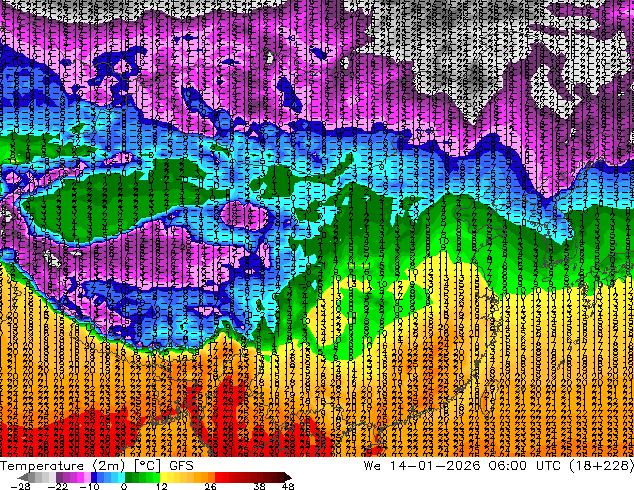Click the '26' legend label
The width and height of the screenshot is (634, 490).
[210, 486]
